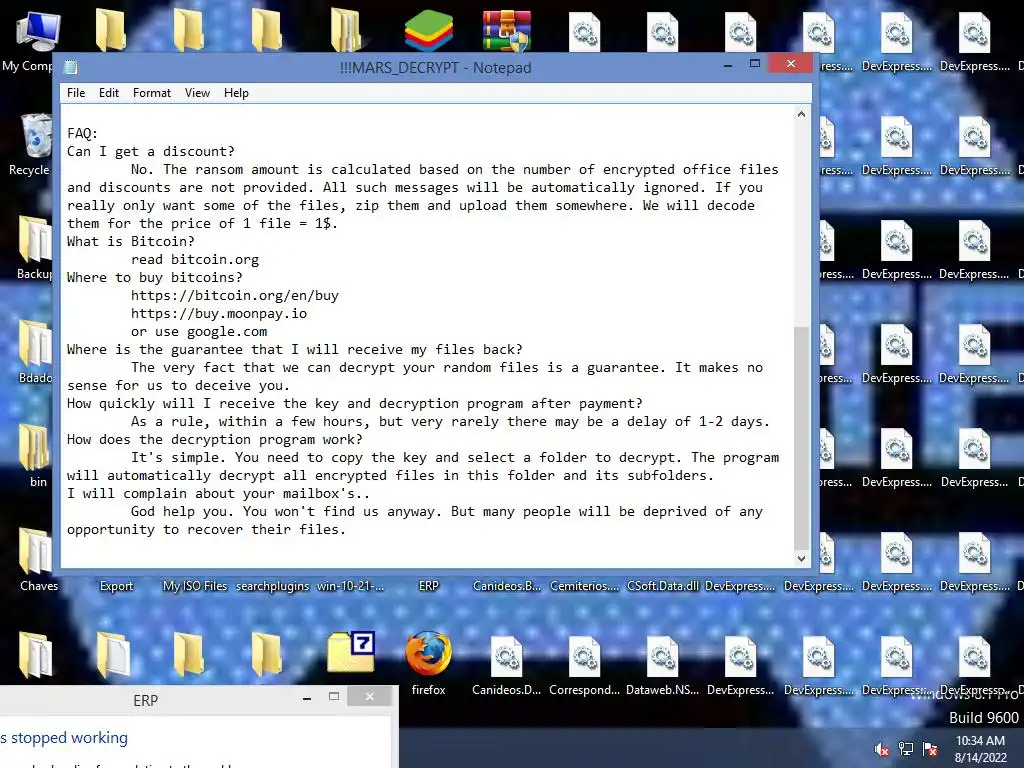Click the network tray icon
The width and height of the screenshot is (1024, 768).
pos(906,749)
